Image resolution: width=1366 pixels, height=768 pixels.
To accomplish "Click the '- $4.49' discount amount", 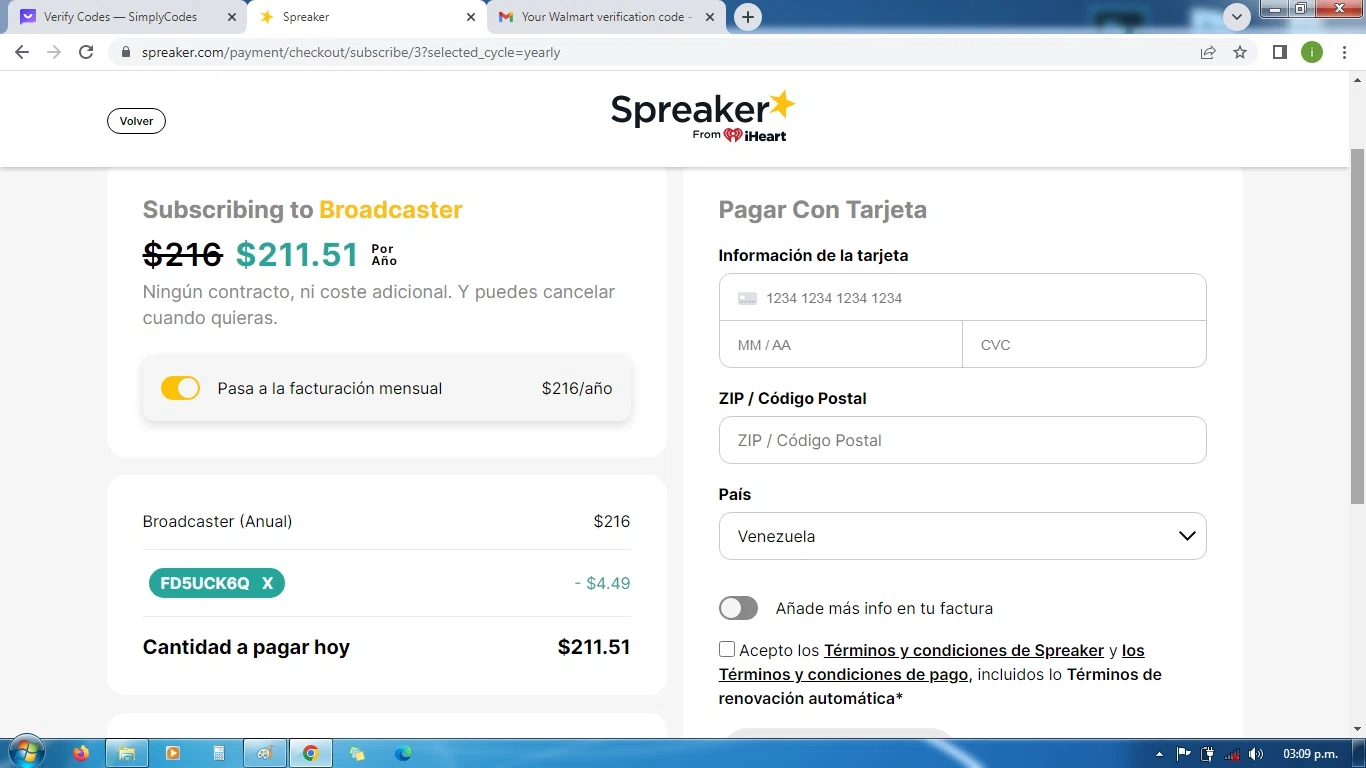I will click(602, 583).
